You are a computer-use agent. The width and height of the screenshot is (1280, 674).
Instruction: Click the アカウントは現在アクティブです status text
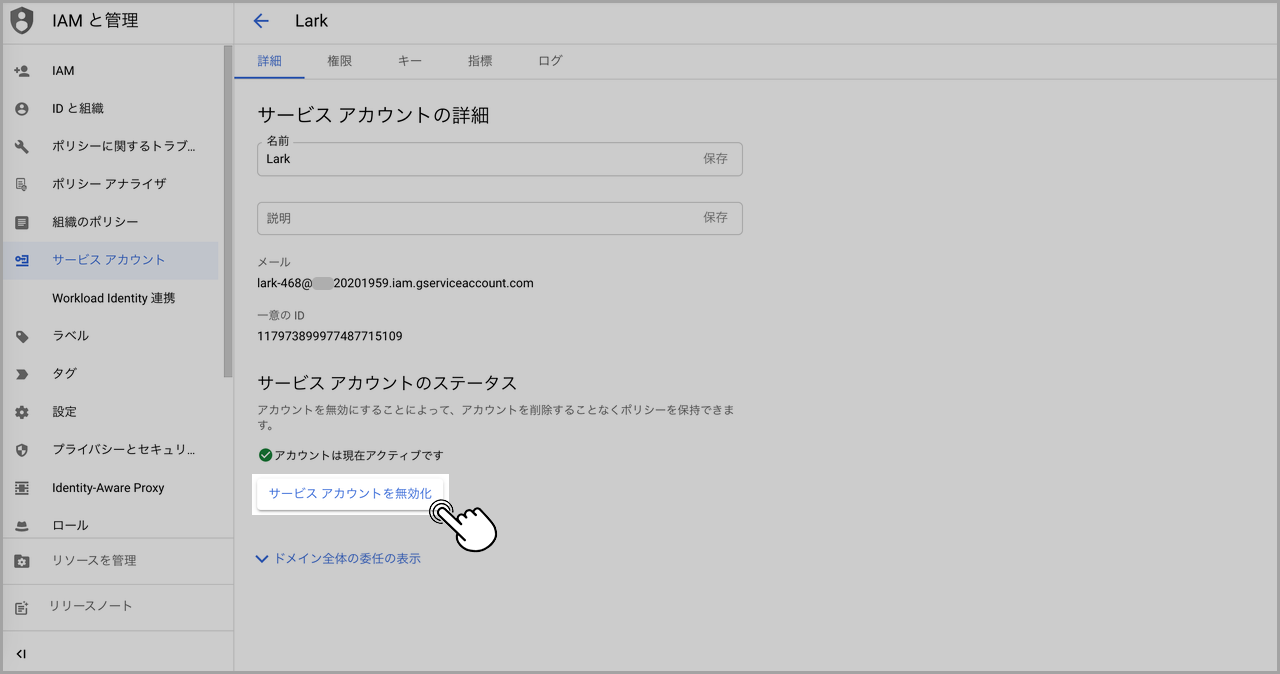pos(358,455)
